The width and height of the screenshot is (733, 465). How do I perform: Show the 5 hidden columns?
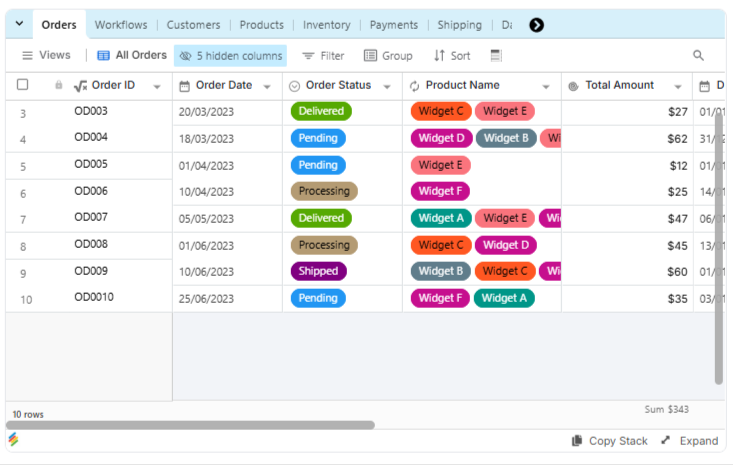(230, 56)
